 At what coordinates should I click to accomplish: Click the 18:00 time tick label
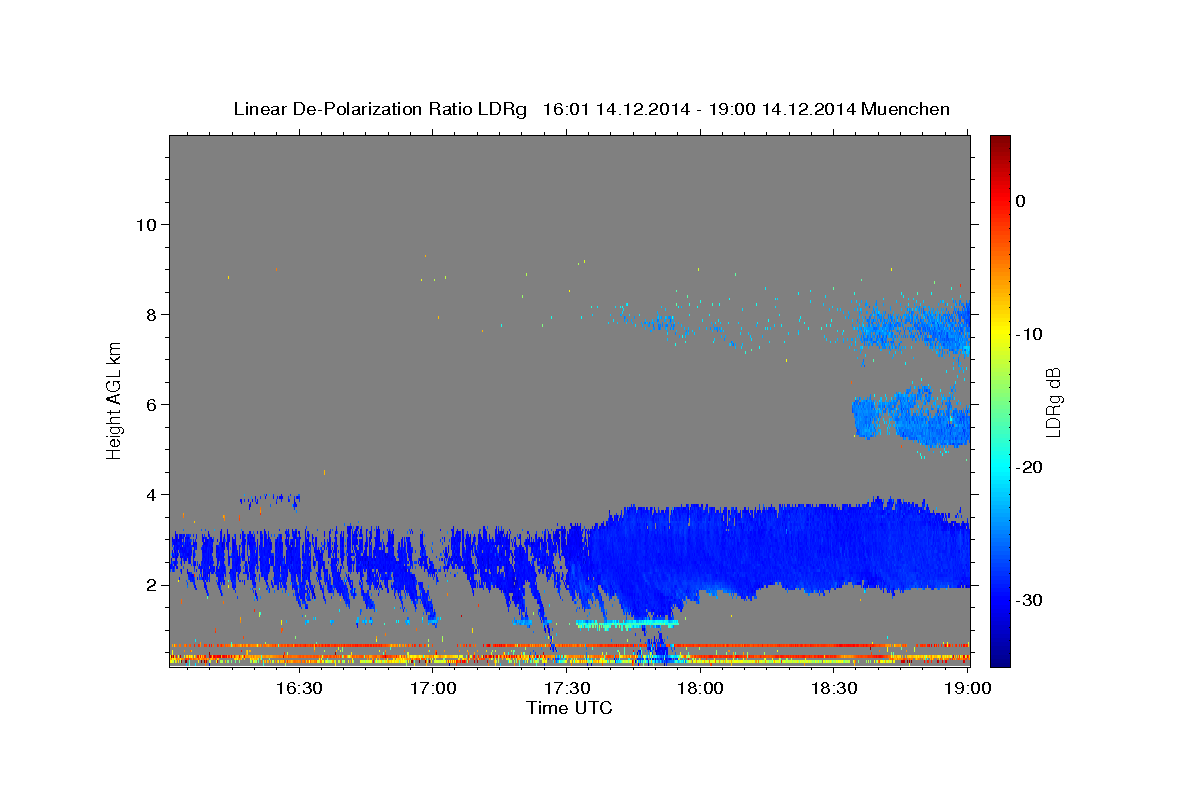[x=701, y=688]
